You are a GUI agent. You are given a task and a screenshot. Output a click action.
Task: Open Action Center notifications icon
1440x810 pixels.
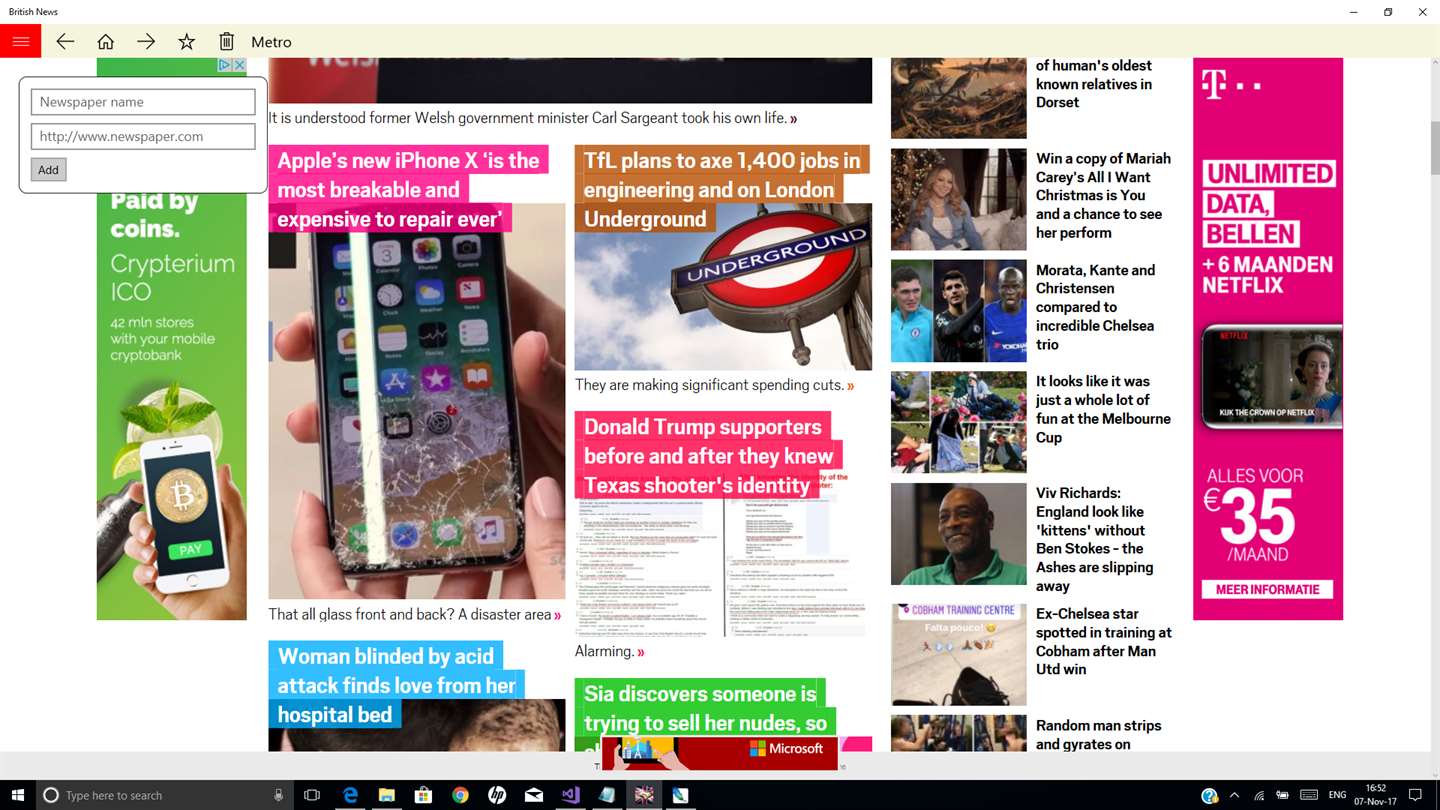1416,795
